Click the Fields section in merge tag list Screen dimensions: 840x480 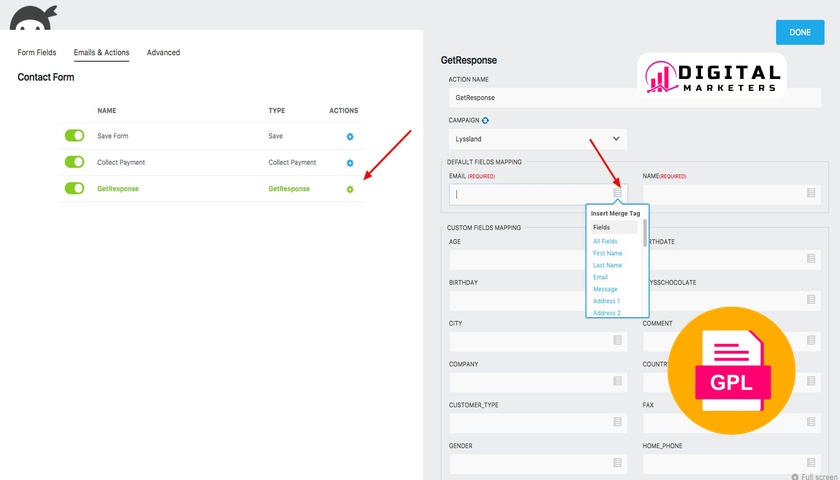[x=614, y=227]
